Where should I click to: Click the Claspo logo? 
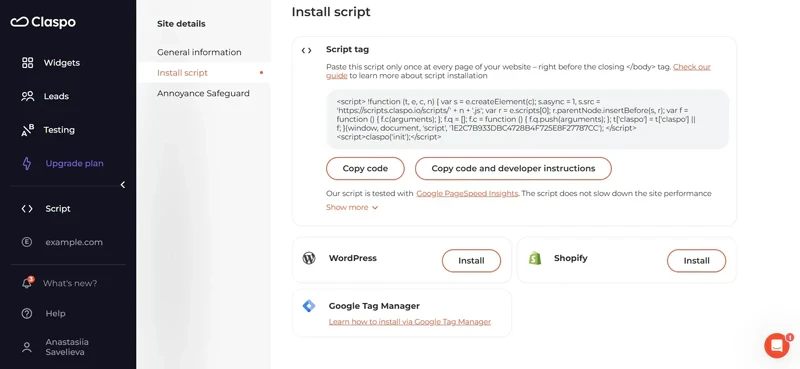tap(43, 22)
